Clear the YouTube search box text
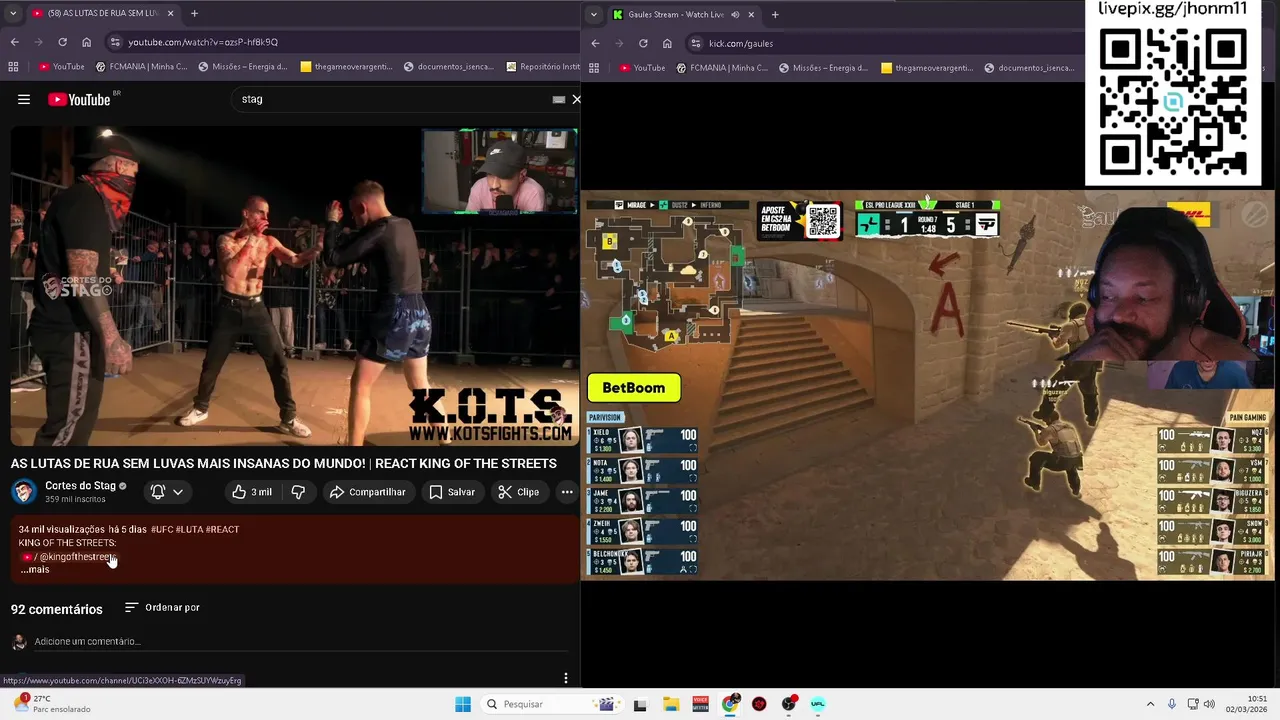Screen dimensions: 1280x720 576,99
